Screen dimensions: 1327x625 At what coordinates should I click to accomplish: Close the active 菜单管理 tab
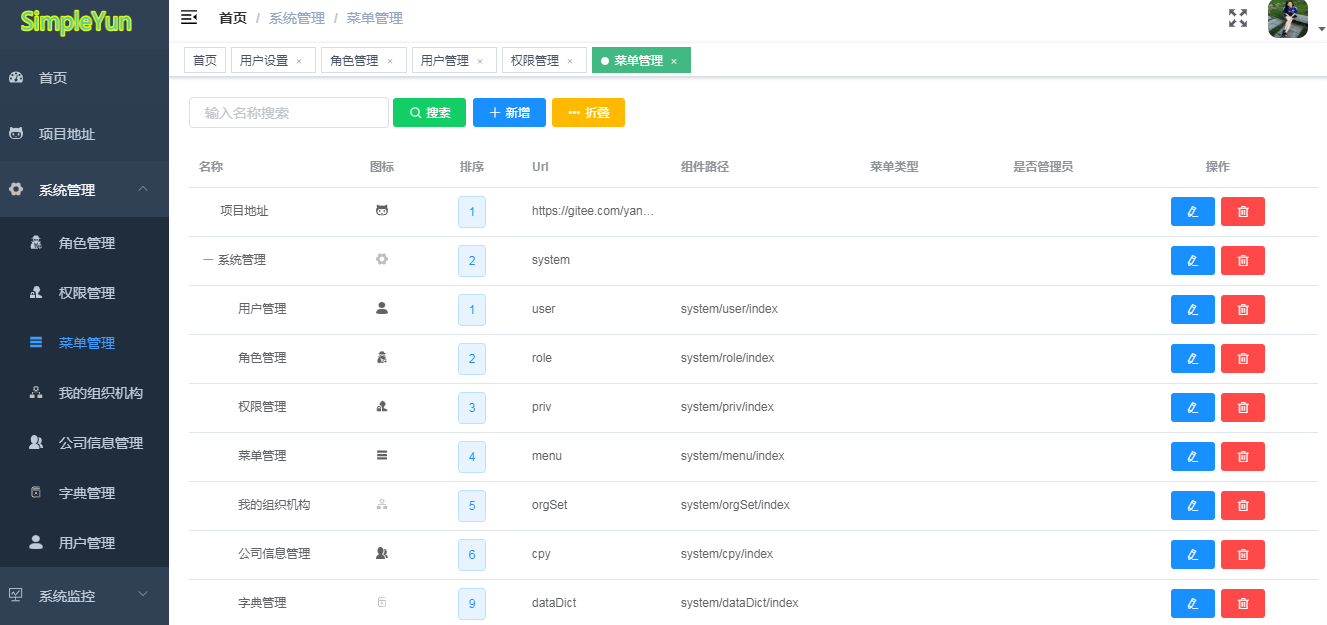tap(674, 62)
